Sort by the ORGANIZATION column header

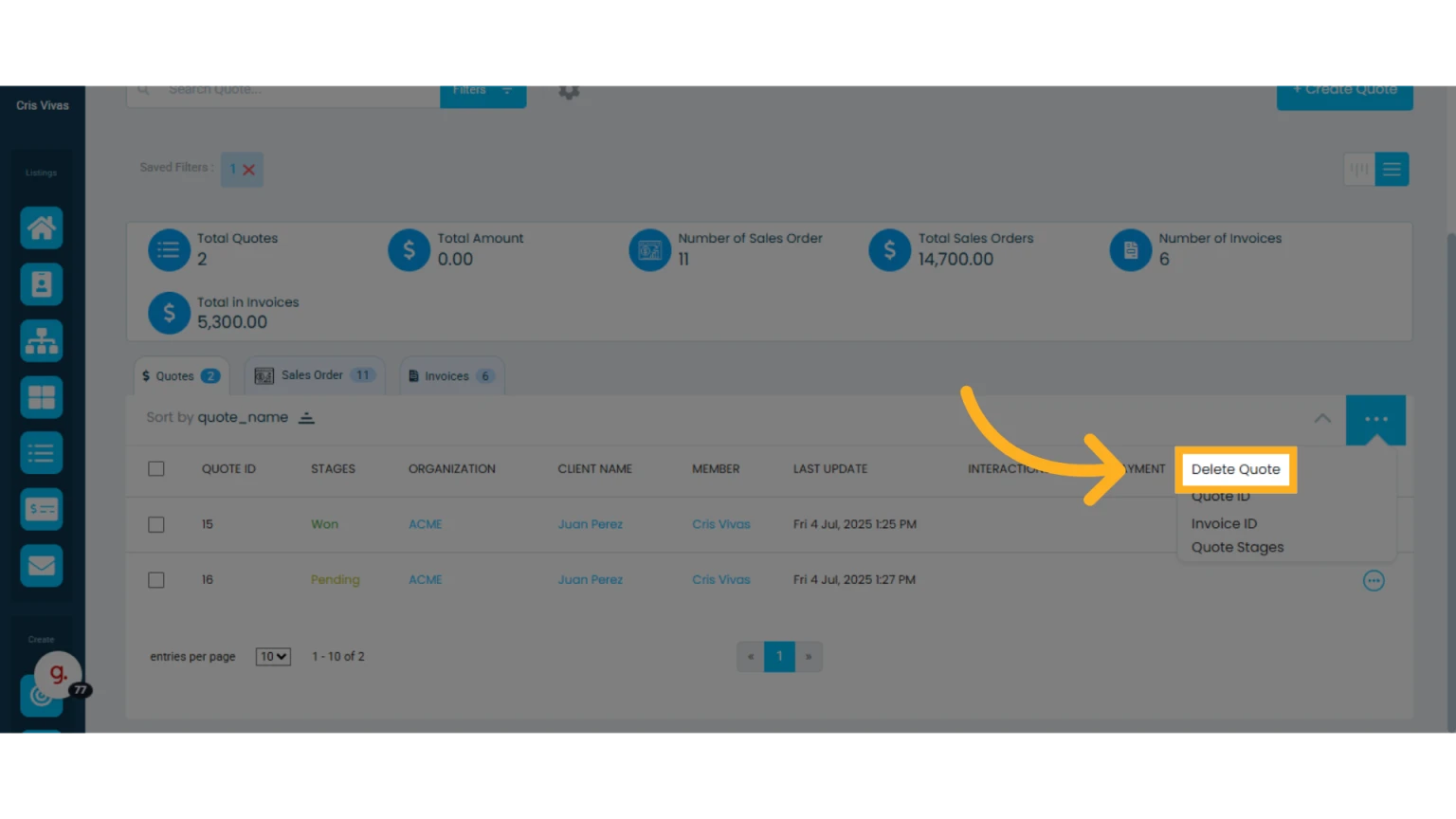[x=452, y=469]
